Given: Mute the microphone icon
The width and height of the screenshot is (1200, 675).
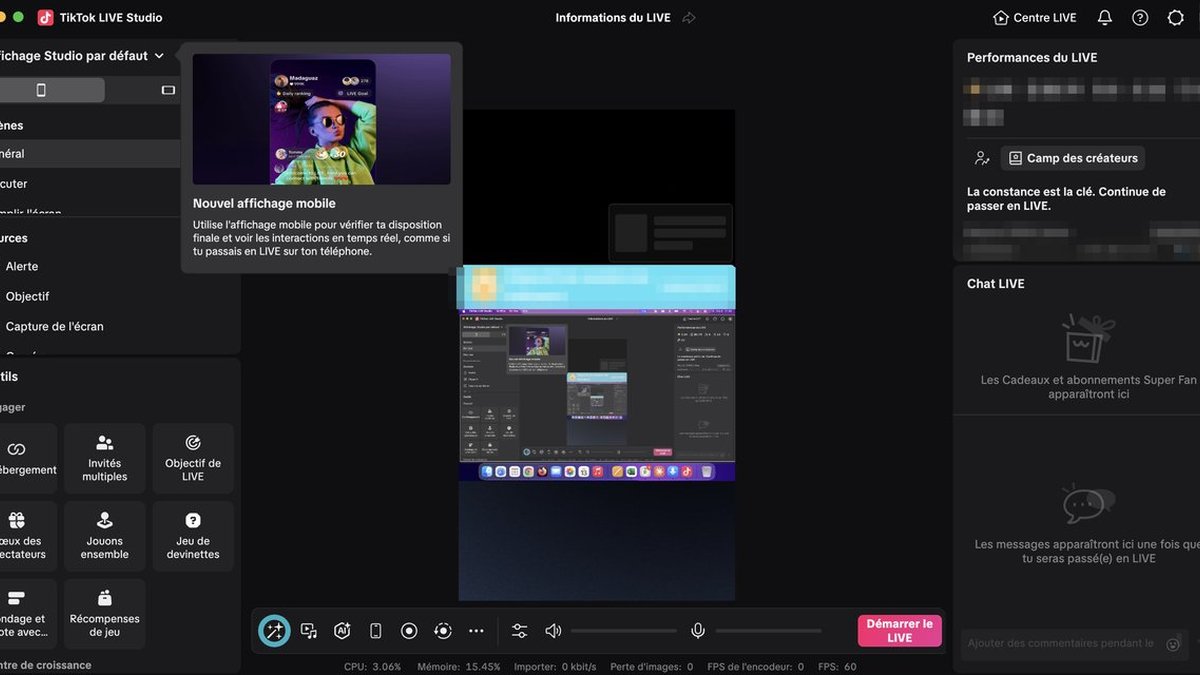Looking at the screenshot, I should [698, 631].
